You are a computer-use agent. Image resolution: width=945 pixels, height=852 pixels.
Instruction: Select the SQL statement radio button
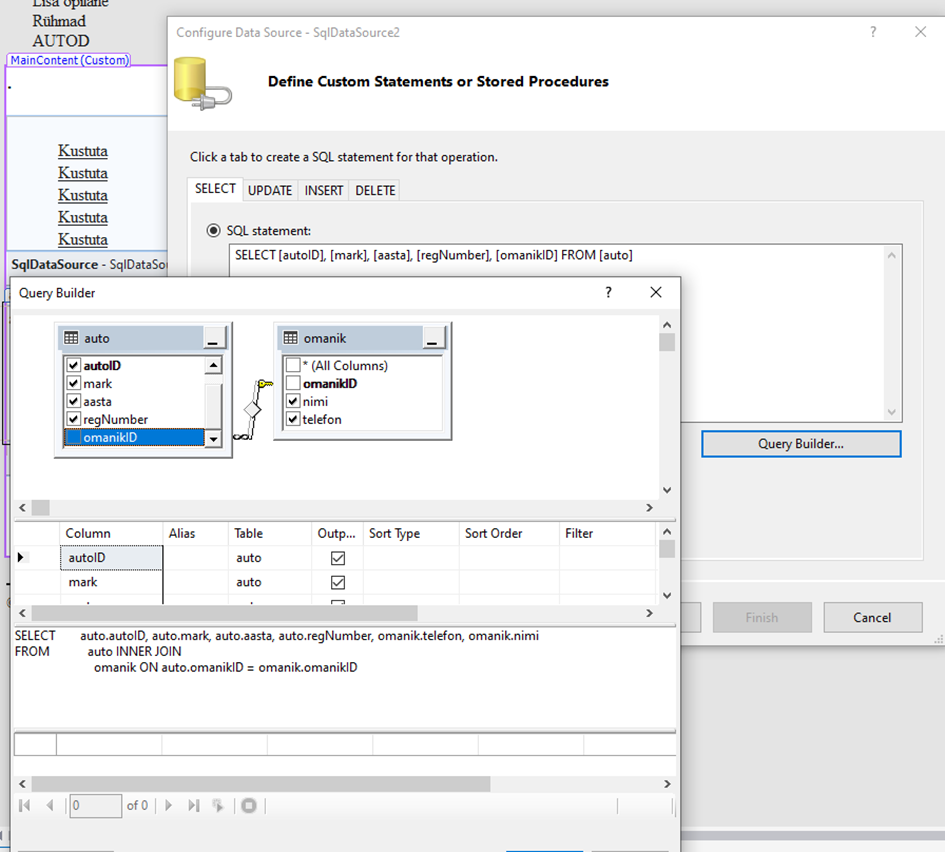click(213, 230)
